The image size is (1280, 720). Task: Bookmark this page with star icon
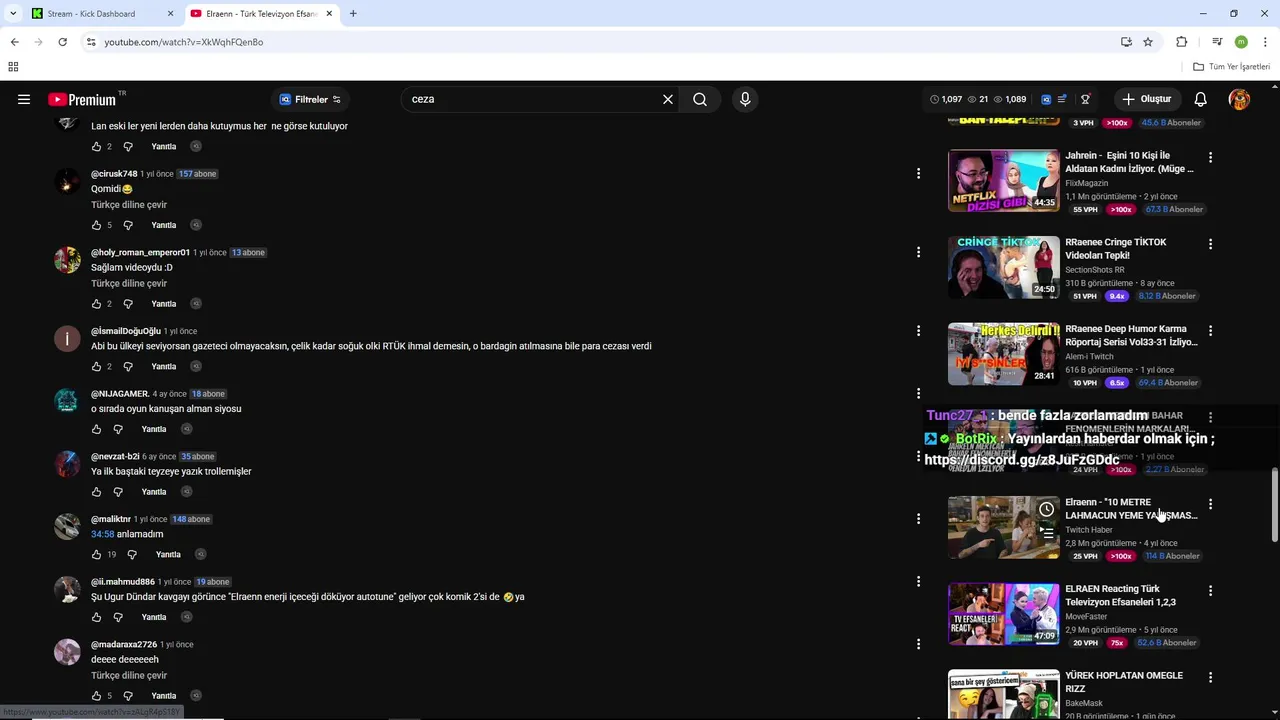pos(1148,42)
